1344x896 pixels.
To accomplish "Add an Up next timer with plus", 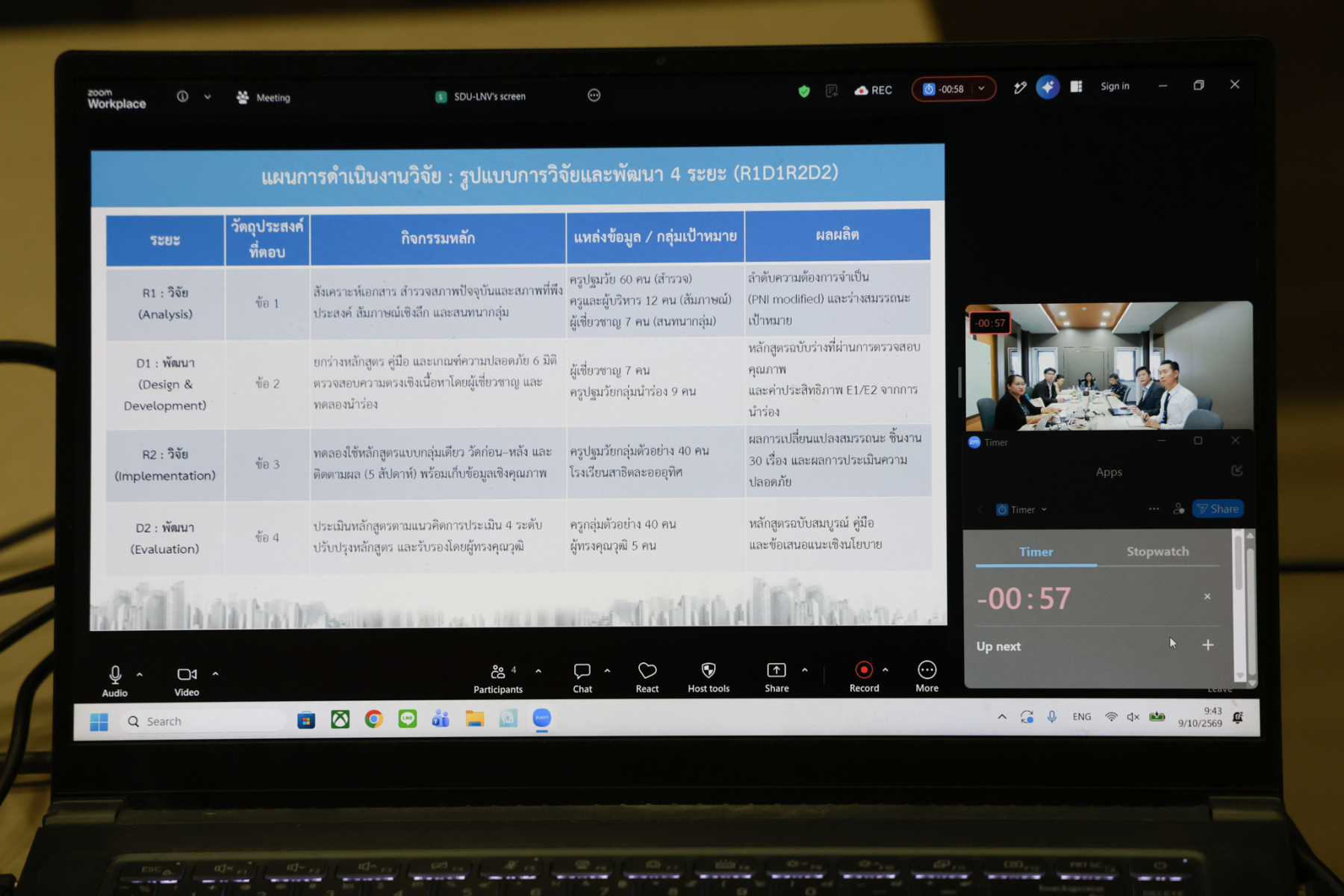I will pos(1208,644).
